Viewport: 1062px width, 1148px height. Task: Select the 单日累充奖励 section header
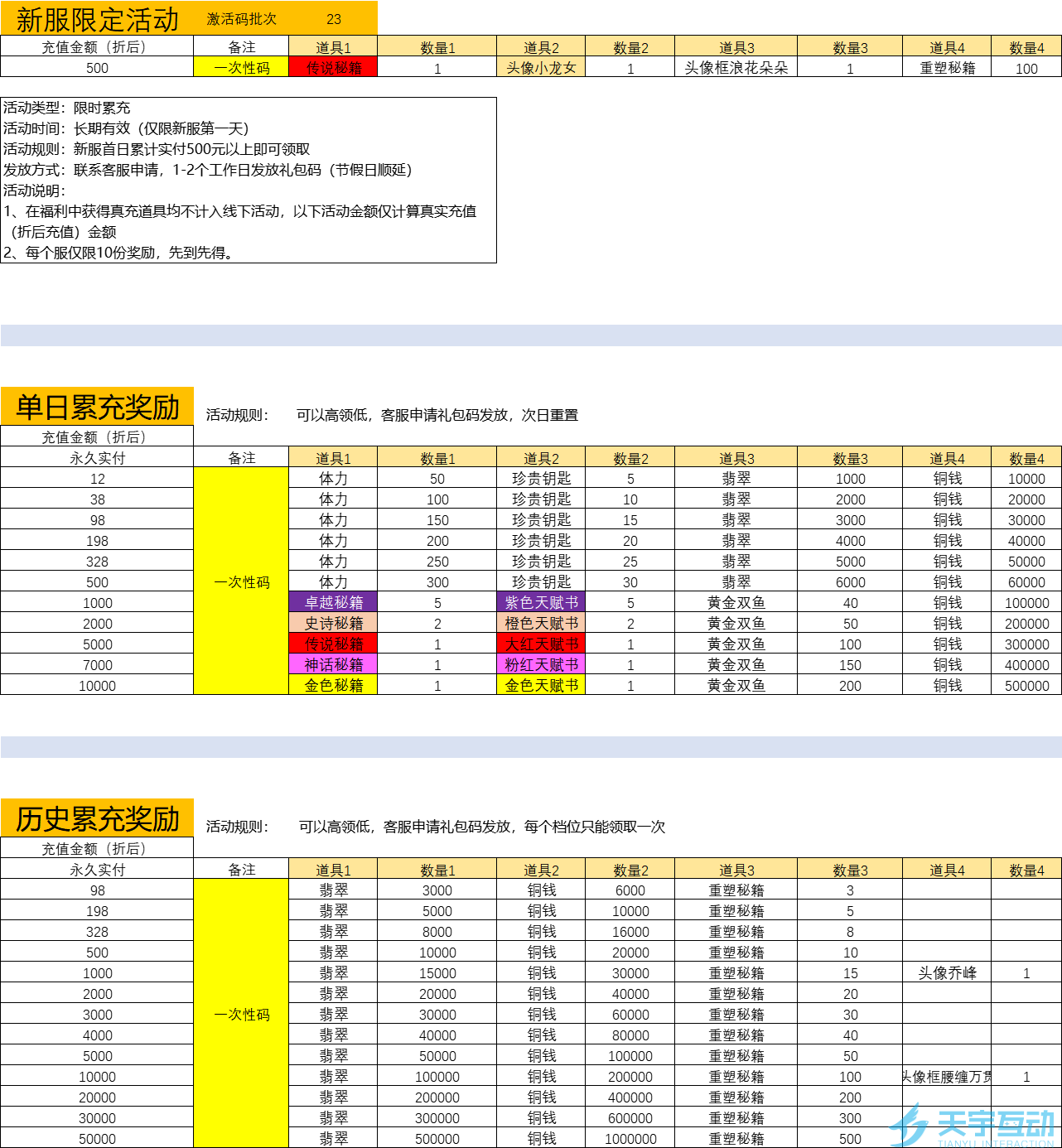pyautogui.click(x=97, y=407)
